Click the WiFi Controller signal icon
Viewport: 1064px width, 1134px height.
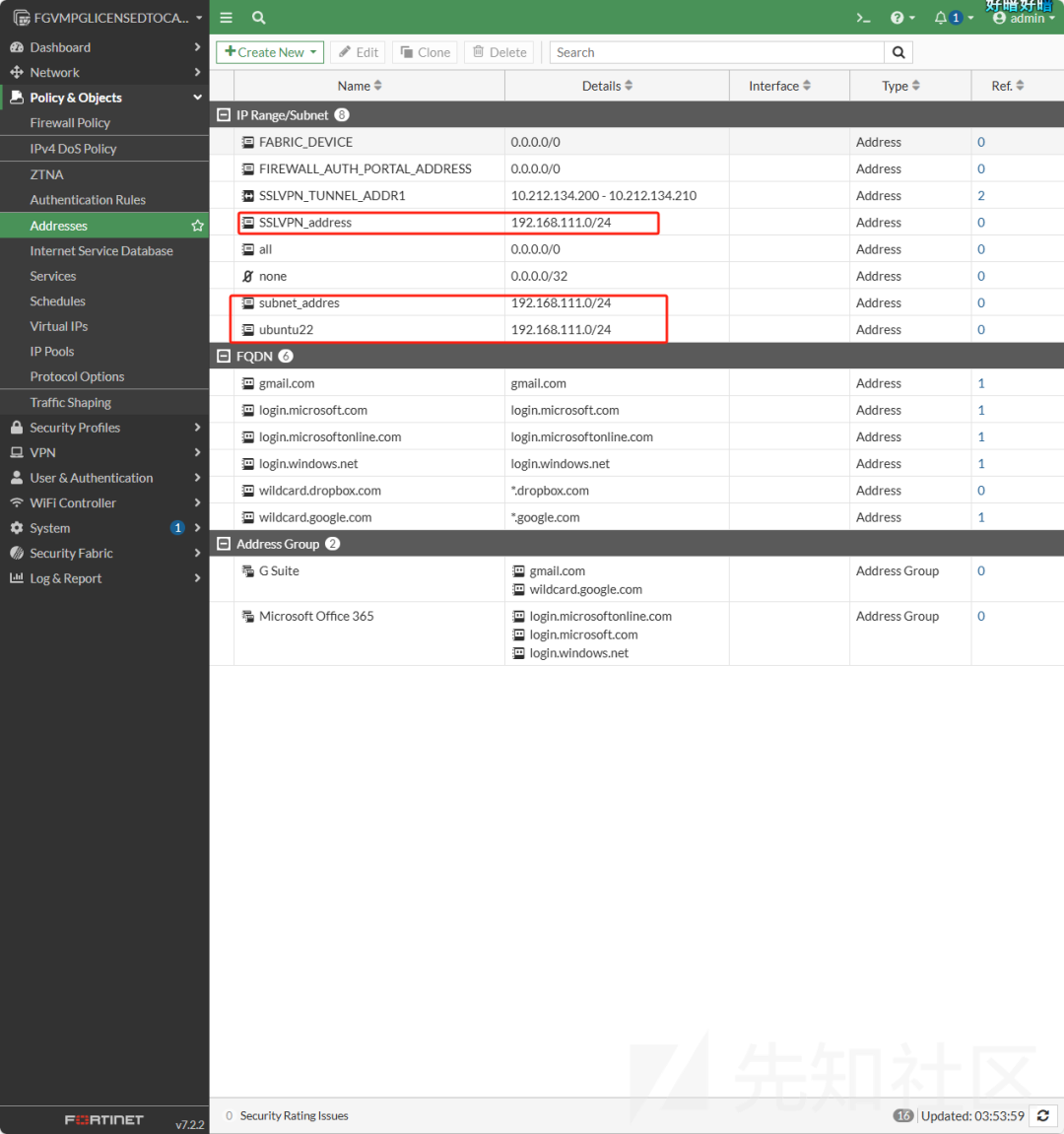pyautogui.click(x=17, y=502)
